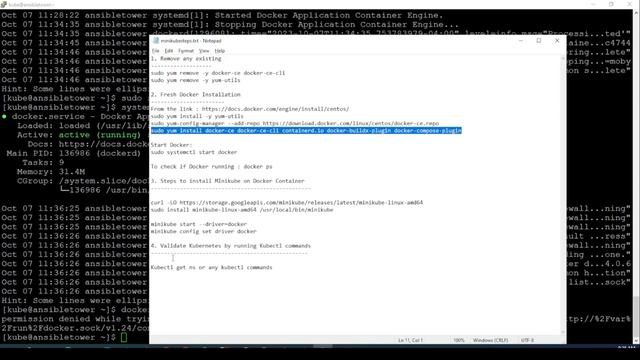Click the line 'sudo systemctl start docker'

click(193, 152)
